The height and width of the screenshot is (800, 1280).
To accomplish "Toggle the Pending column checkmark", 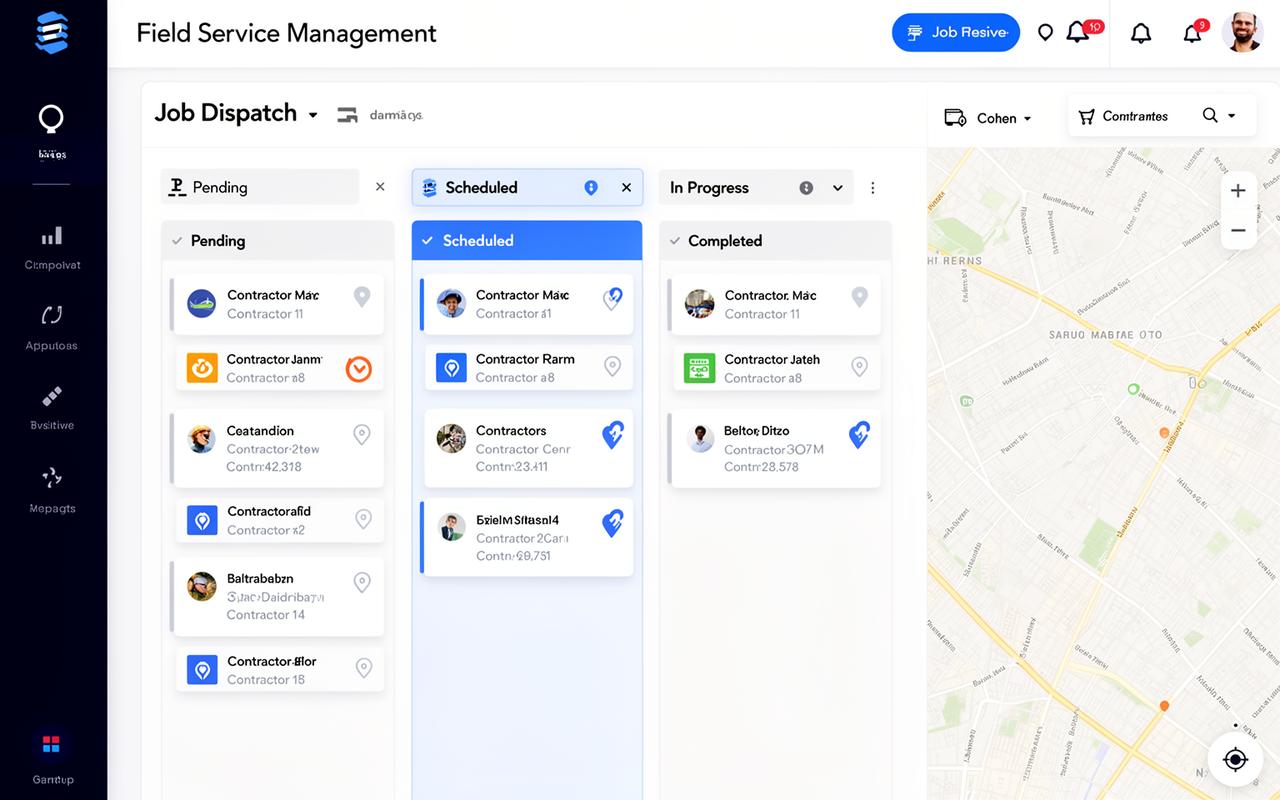I will click(x=177, y=241).
